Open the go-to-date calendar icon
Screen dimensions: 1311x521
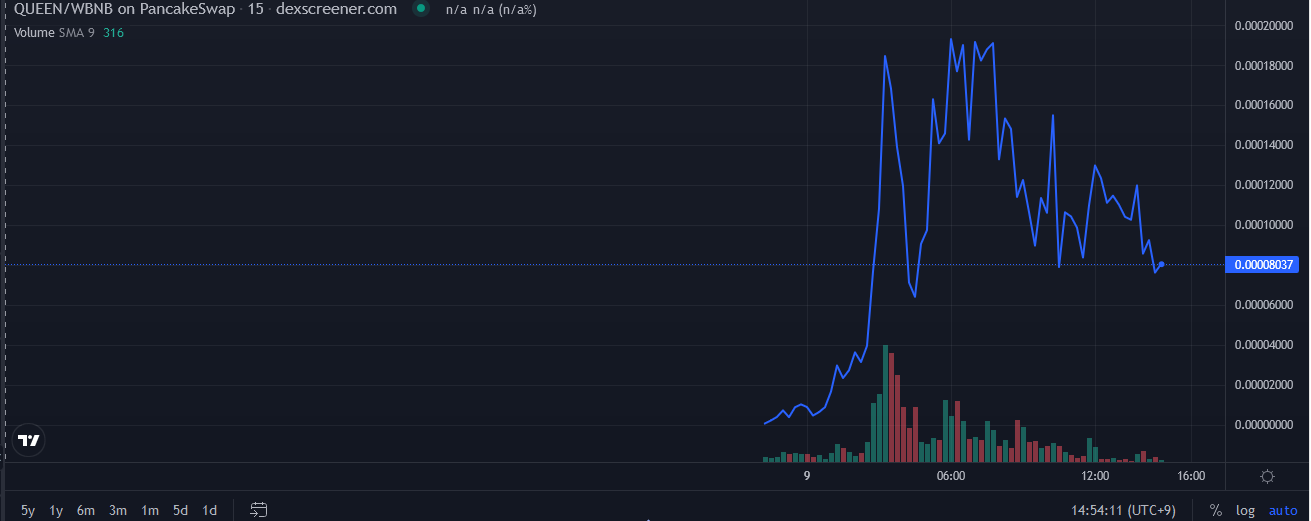(259, 510)
